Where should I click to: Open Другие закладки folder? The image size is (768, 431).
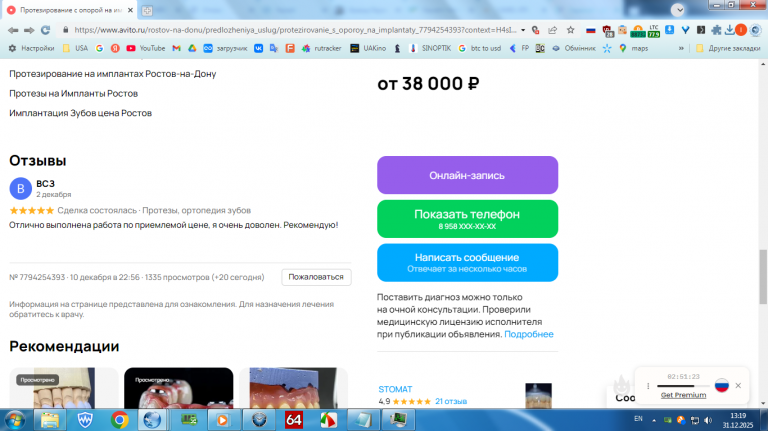[x=728, y=48]
